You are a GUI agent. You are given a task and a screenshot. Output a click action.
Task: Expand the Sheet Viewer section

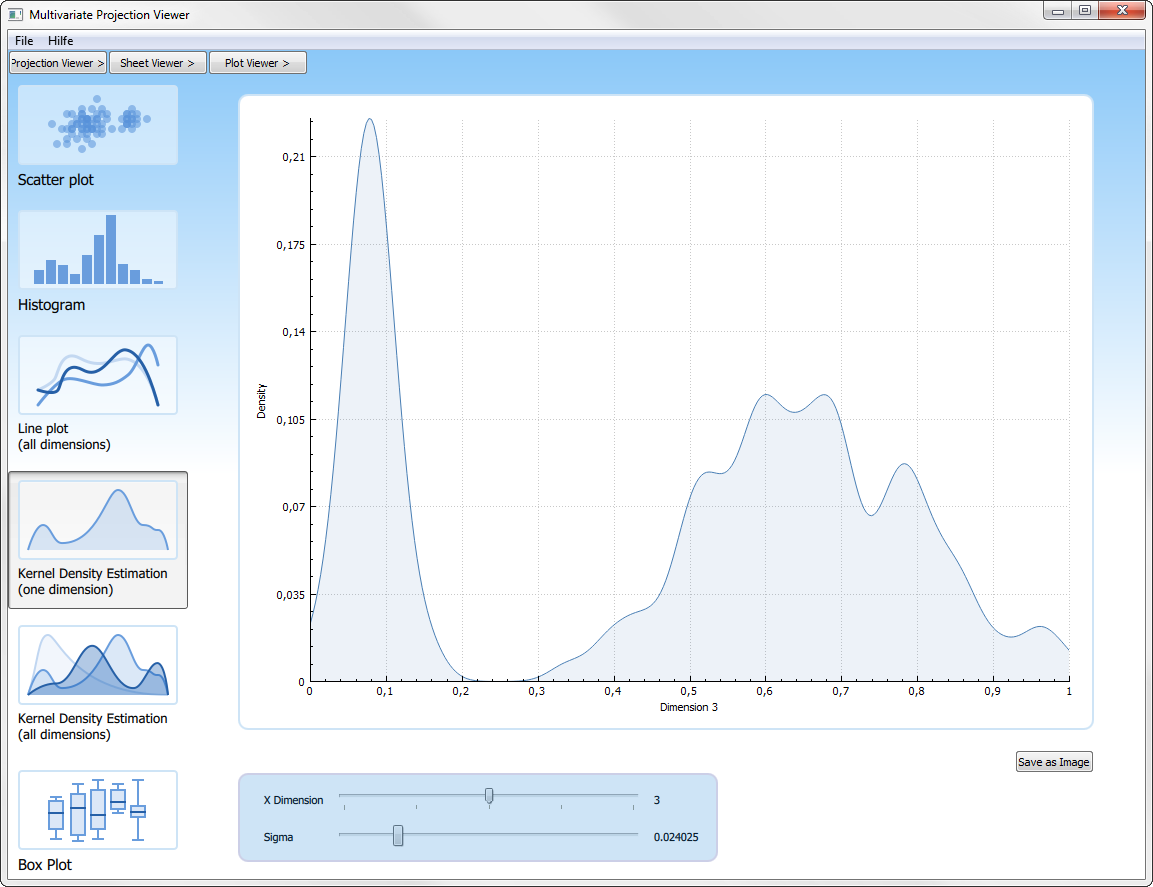(157, 63)
